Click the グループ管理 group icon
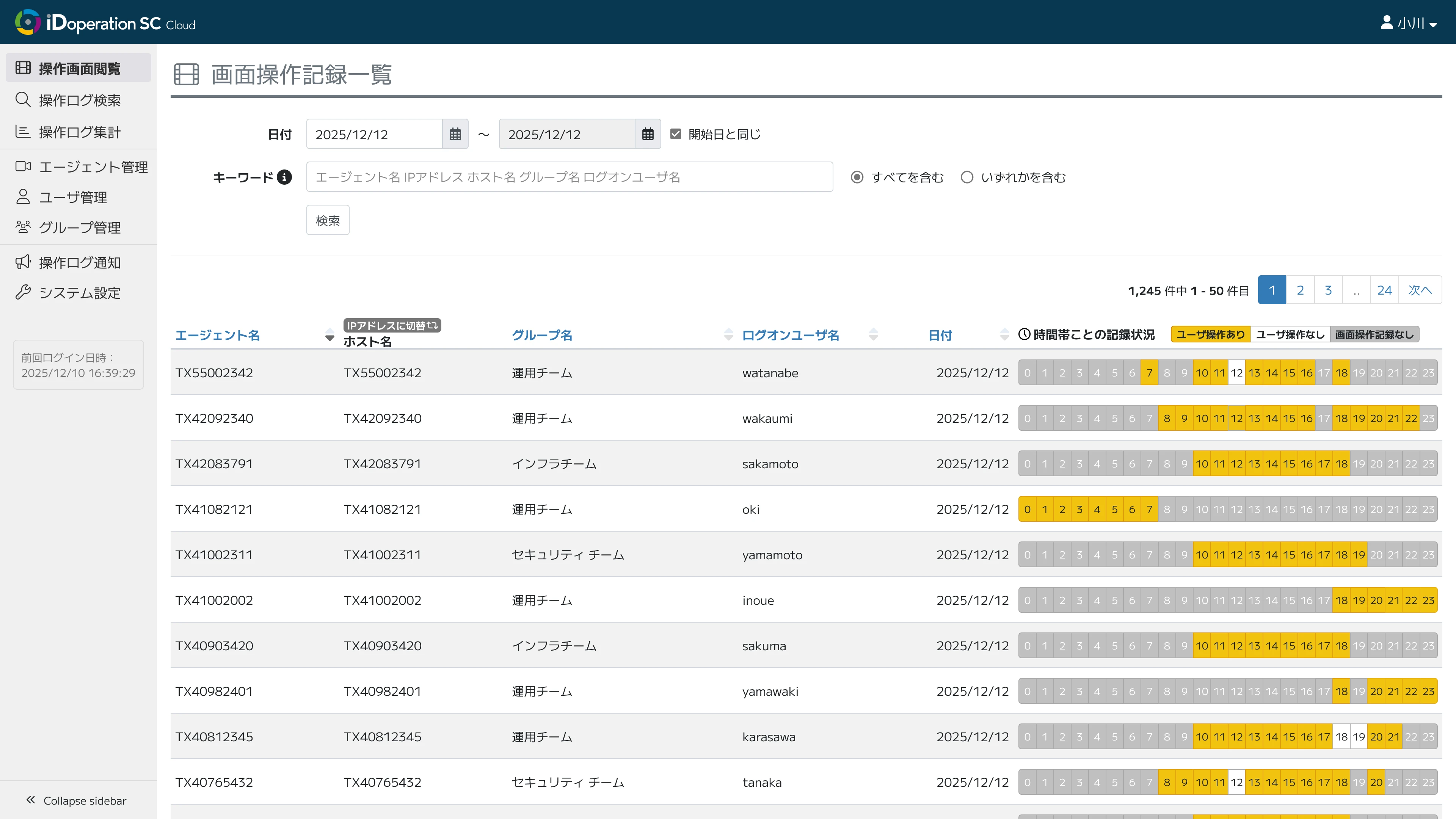 [23, 227]
